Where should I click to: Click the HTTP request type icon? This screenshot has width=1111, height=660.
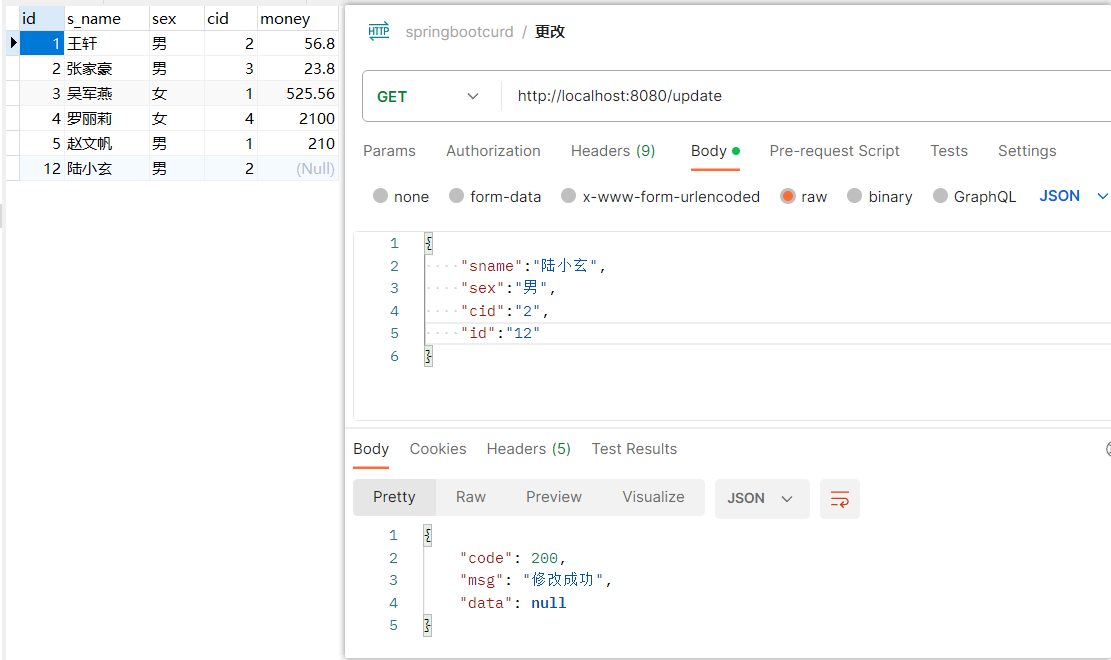click(x=379, y=32)
